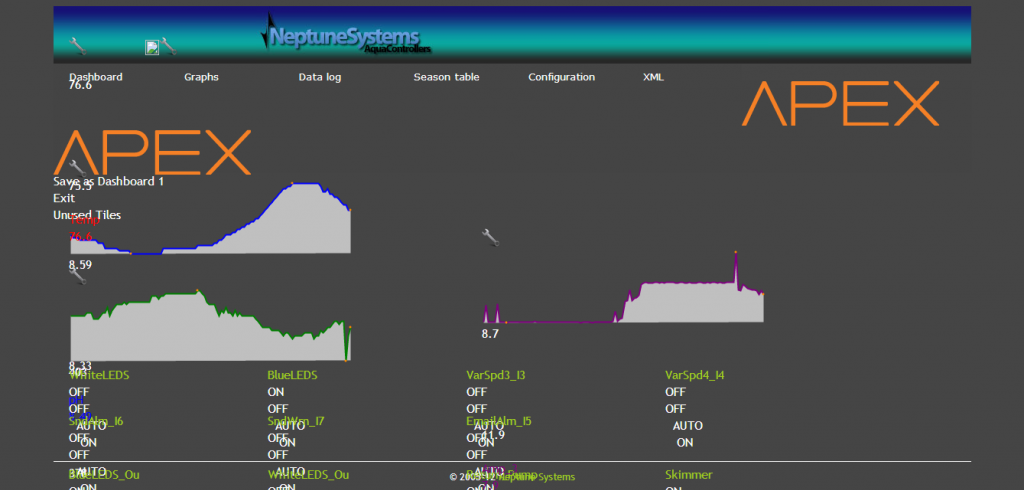Click the red Temp probe label
The height and width of the screenshot is (490, 1024).
(85, 220)
